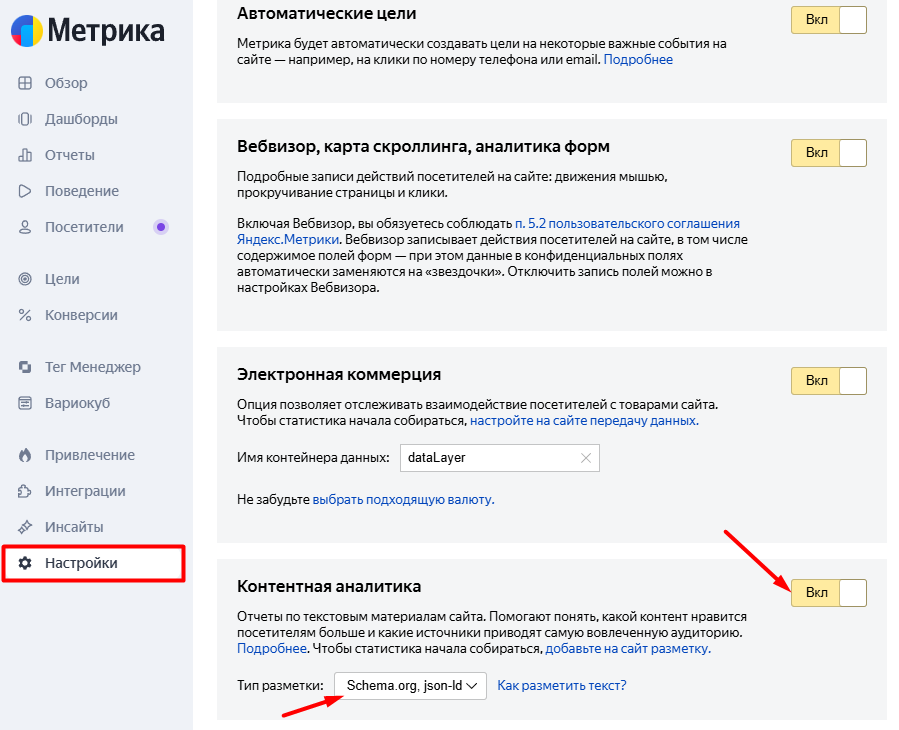
Task: Open Привлечение menu item
Action: (x=90, y=455)
